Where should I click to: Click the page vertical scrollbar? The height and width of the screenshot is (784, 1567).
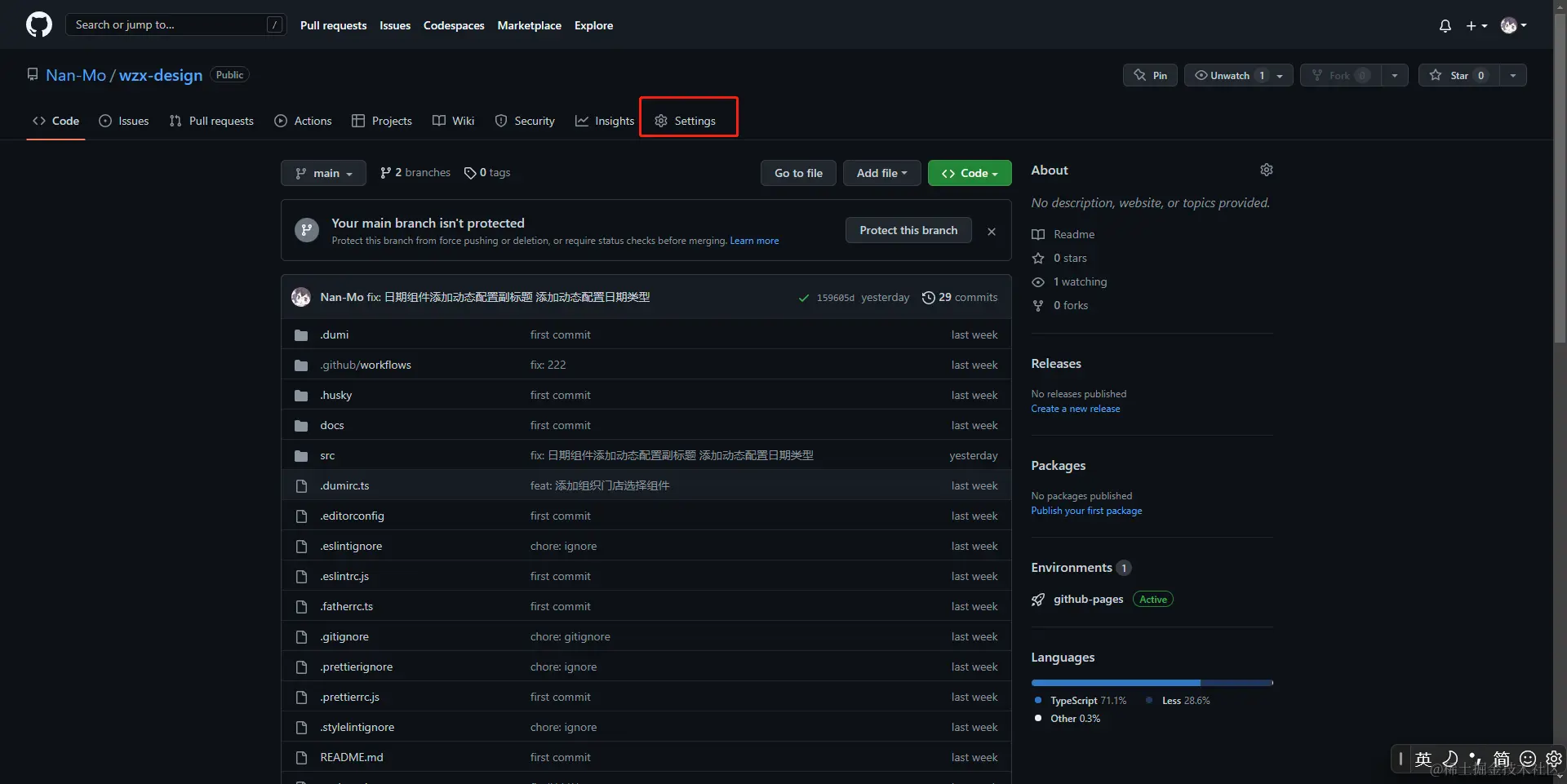pos(1560,179)
